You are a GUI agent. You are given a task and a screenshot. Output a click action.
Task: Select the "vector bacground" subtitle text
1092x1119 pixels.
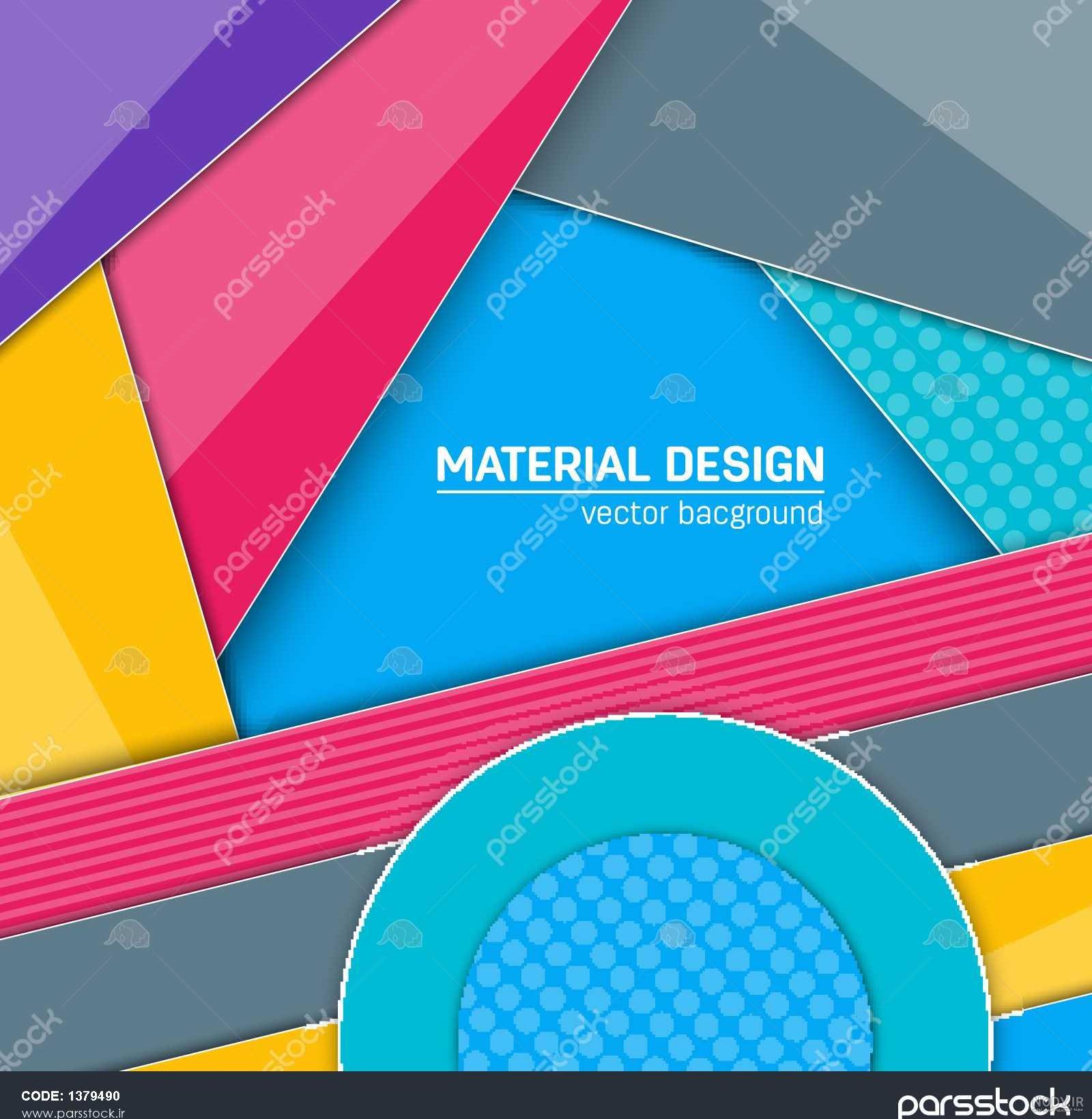click(702, 512)
